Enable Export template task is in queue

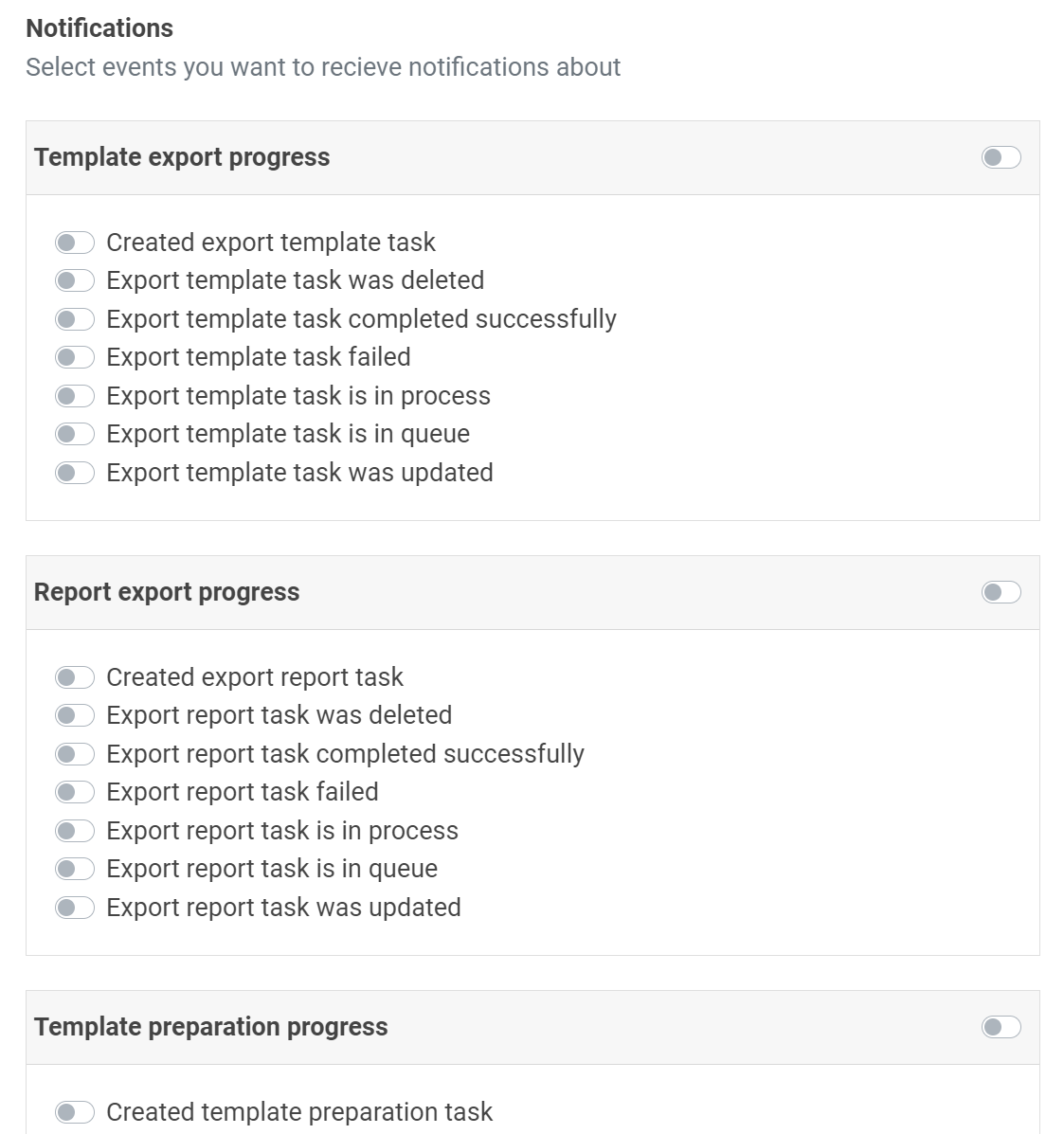pyautogui.click(x=75, y=434)
